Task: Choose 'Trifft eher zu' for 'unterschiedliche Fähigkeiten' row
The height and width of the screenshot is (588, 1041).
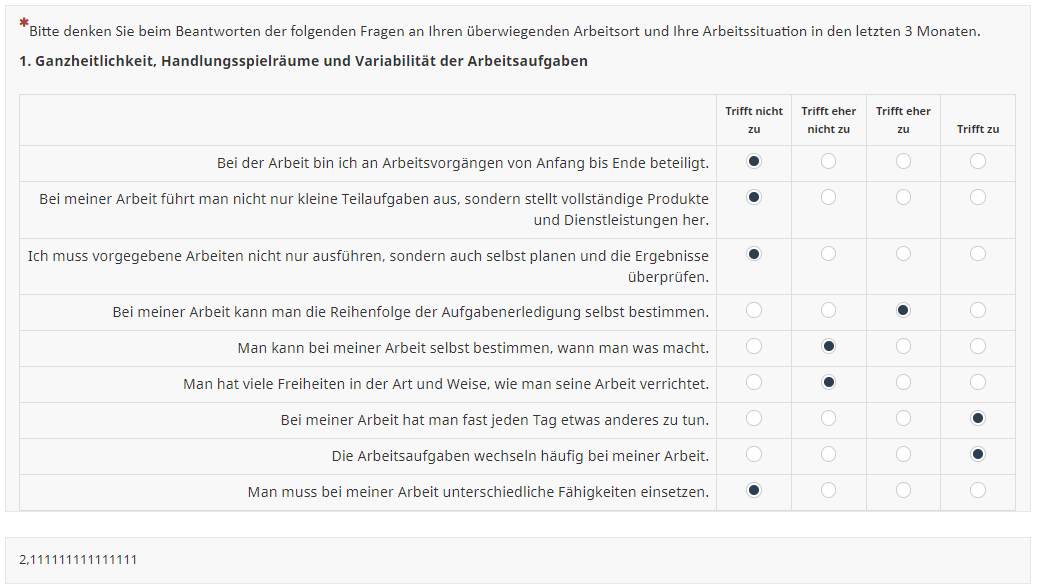Action: coord(903,490)
